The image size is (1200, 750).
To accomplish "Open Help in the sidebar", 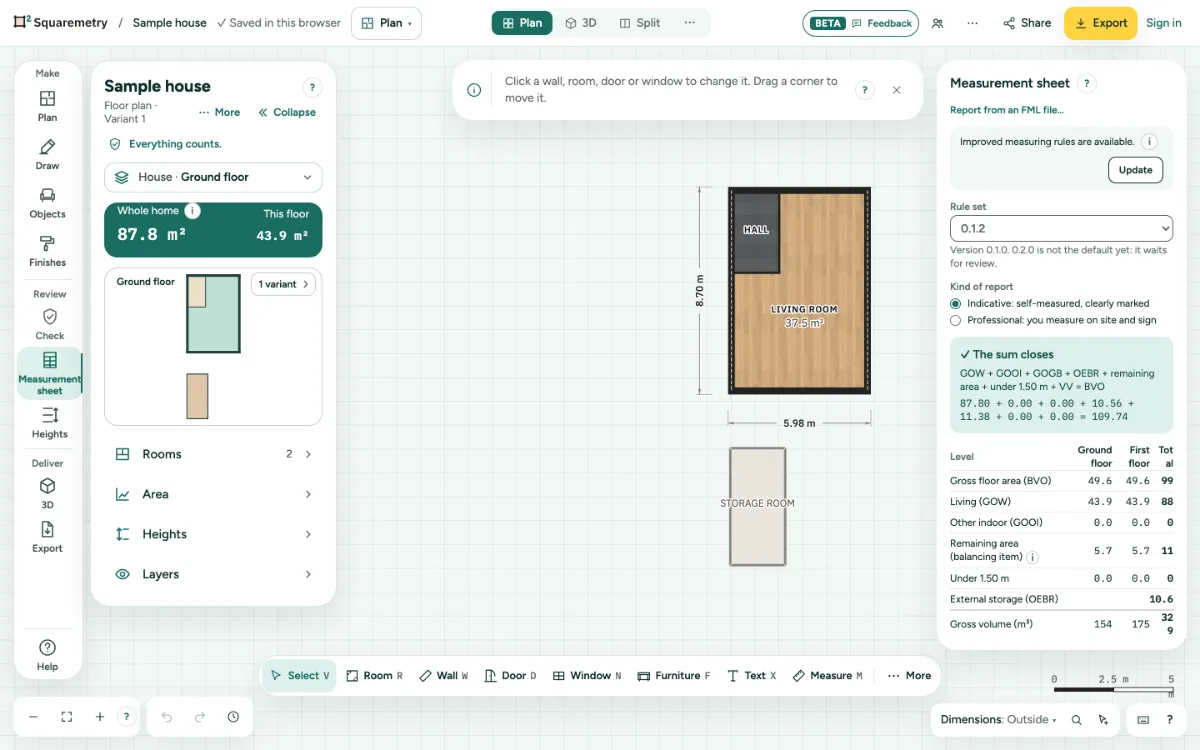I will (x=47, y=655).
